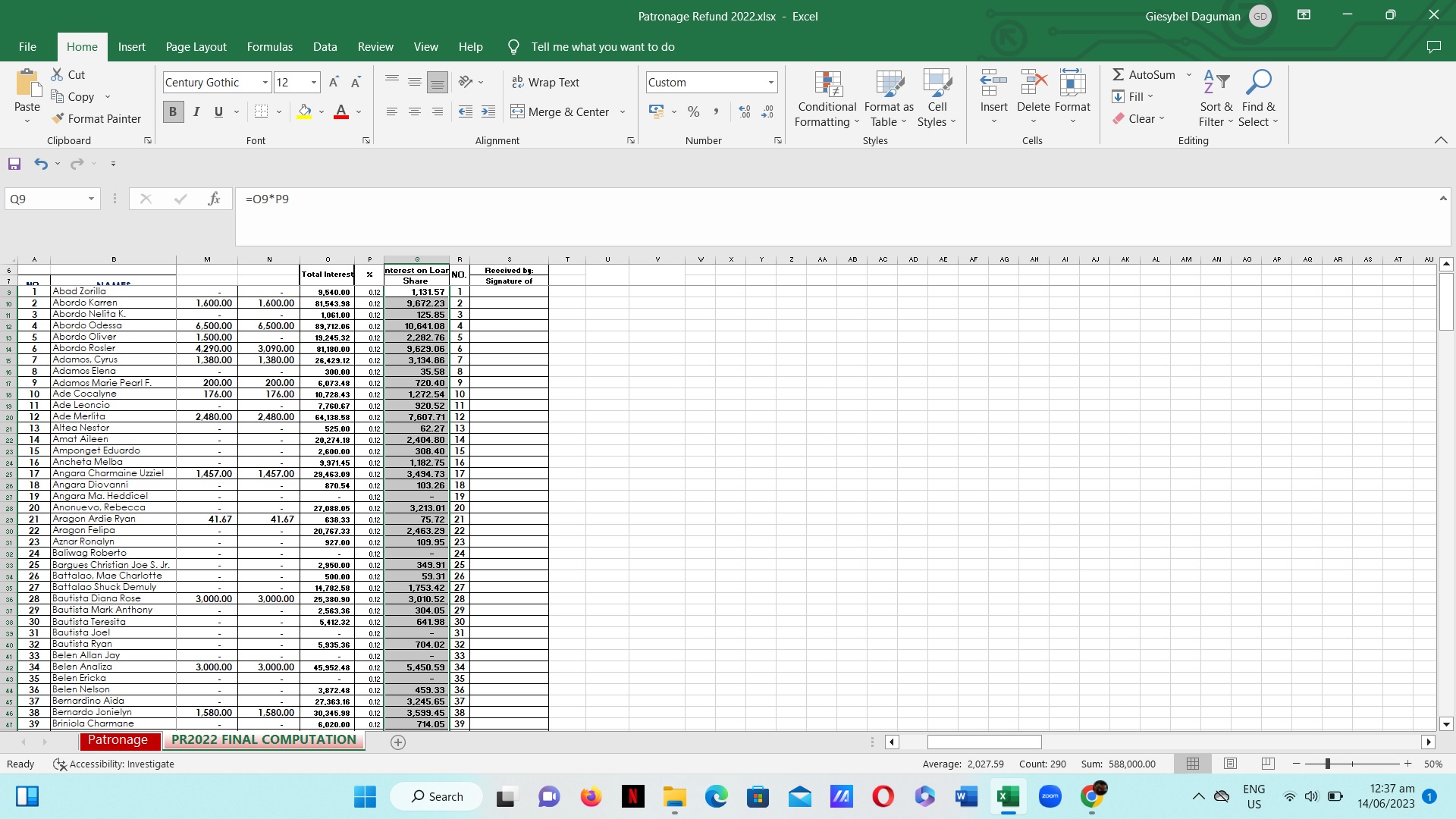This screenshot has width=1456, height=819.
Task: Click the Format Painter brush icon
Action: click(58, 119)
